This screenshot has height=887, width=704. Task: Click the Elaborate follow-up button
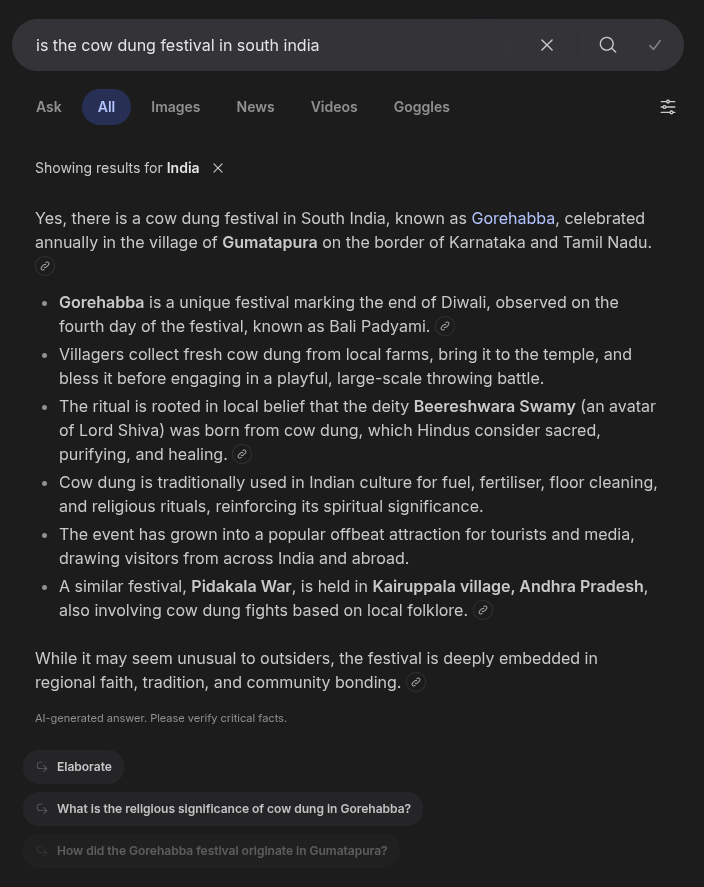point(74,767)
